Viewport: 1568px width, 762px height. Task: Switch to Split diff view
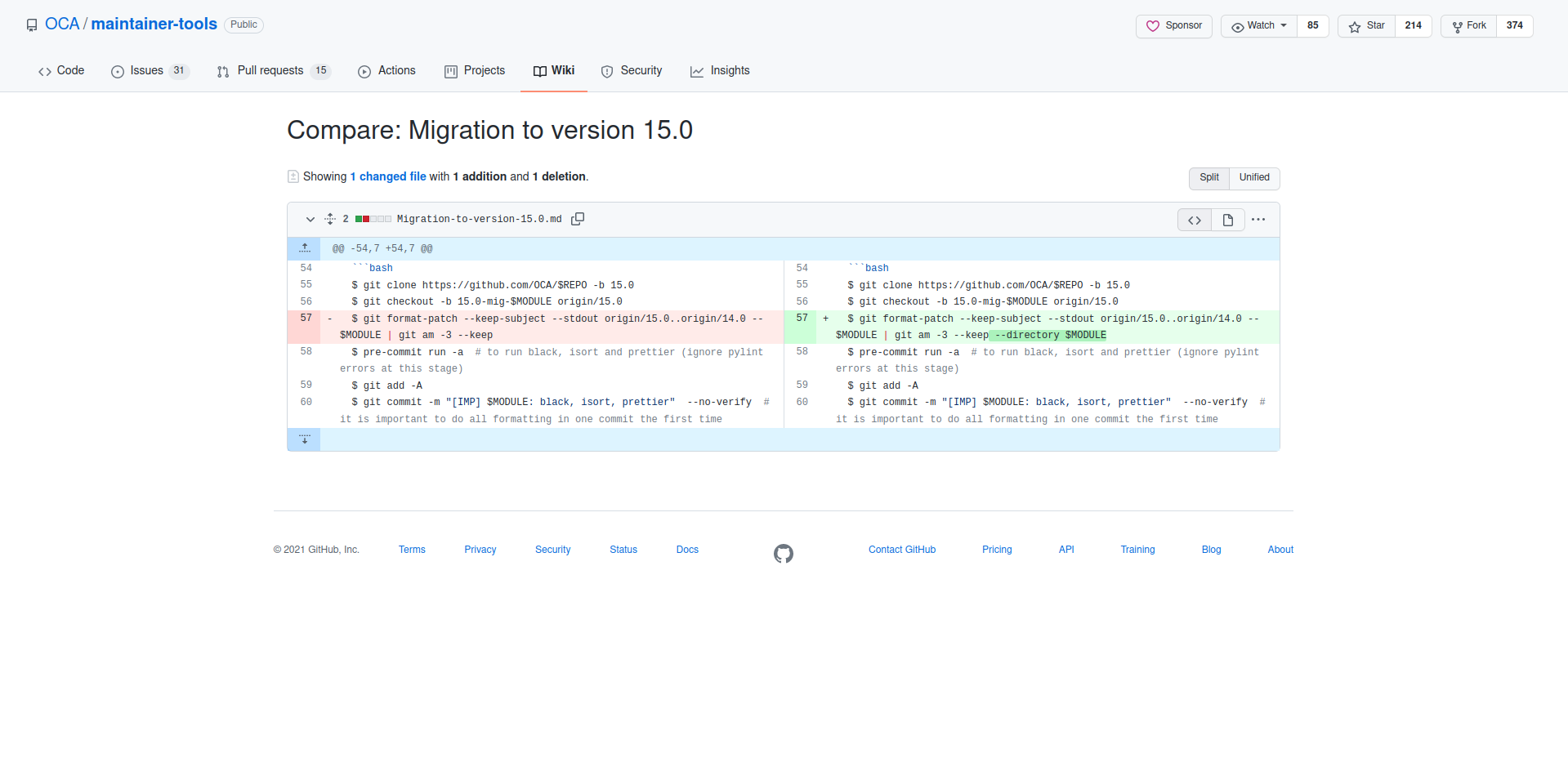[1209, 178]
